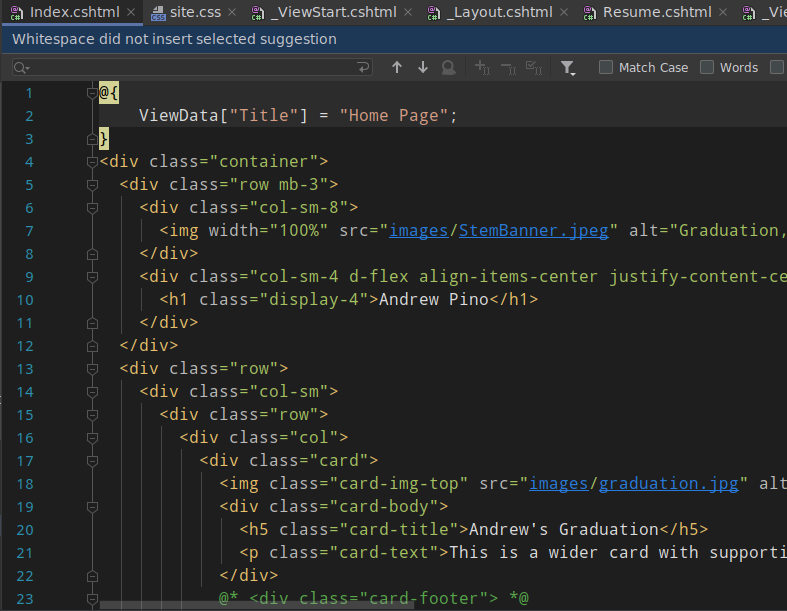Click the fold end marker at line 8
Viewport: 787px width, 611px height.
tap(92, 254)
